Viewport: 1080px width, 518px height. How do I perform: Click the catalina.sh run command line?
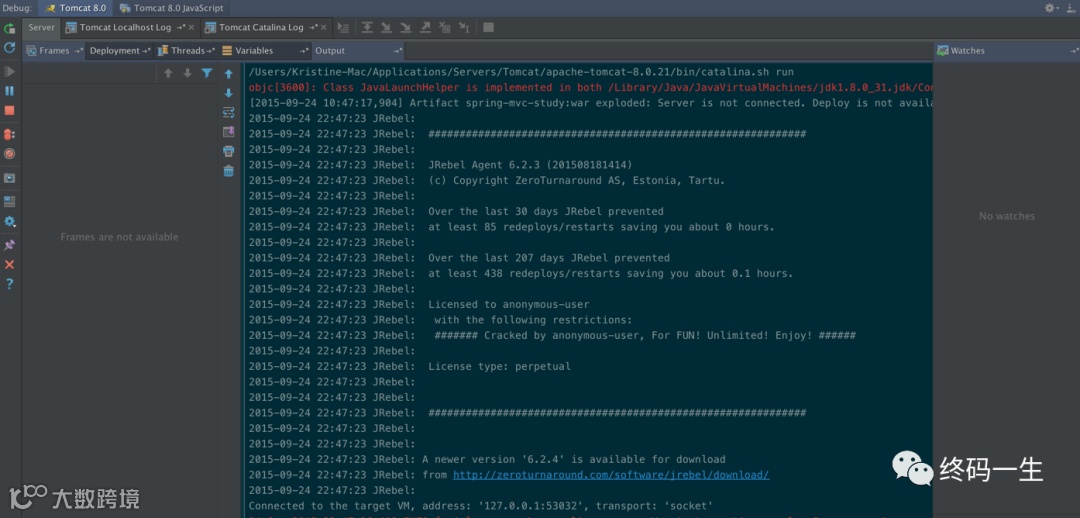(521, 72)
